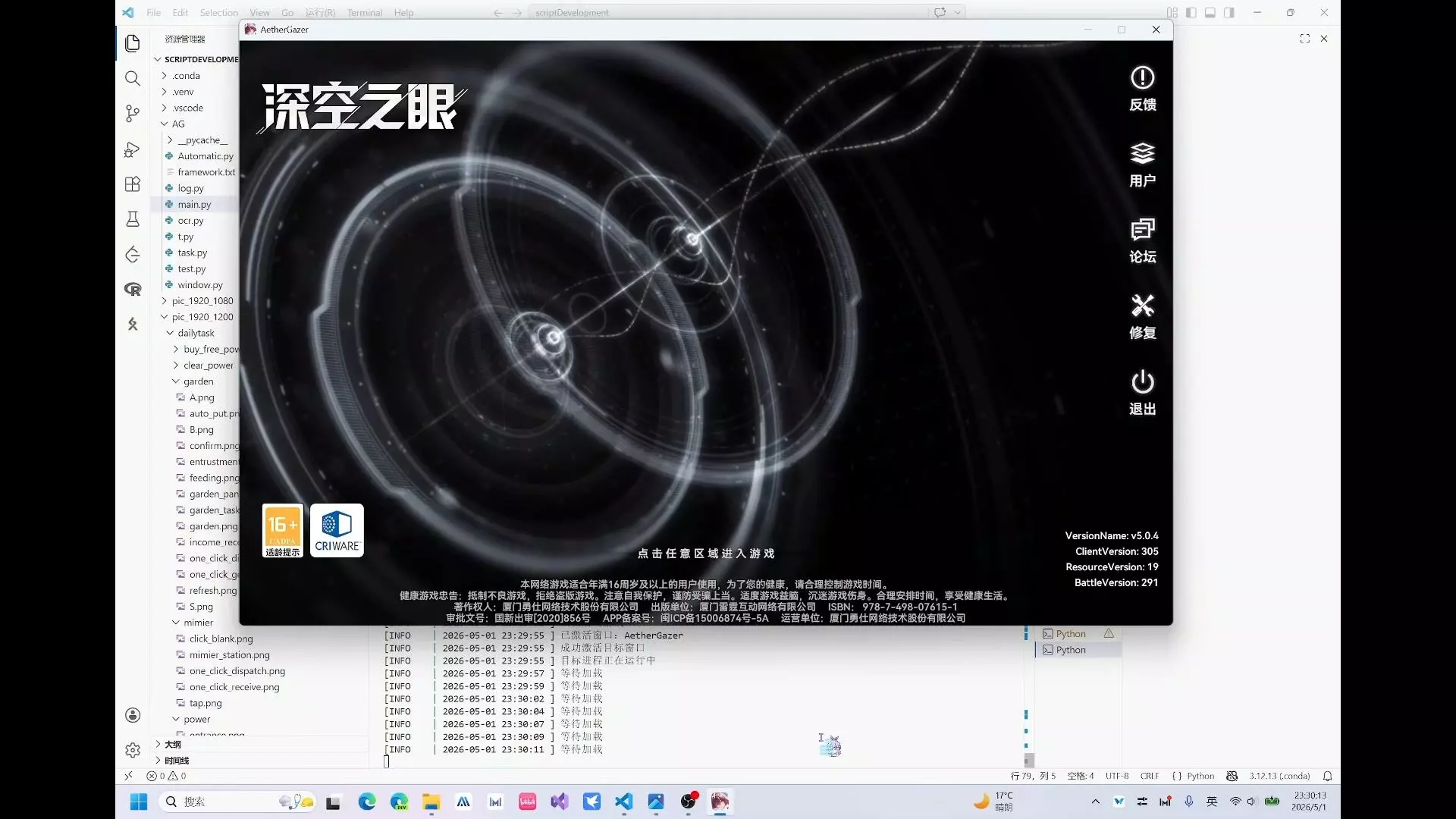Toggle the secondary sidebar layout icon
The width and height of the screenshot is (1456, 819).
1229,12
